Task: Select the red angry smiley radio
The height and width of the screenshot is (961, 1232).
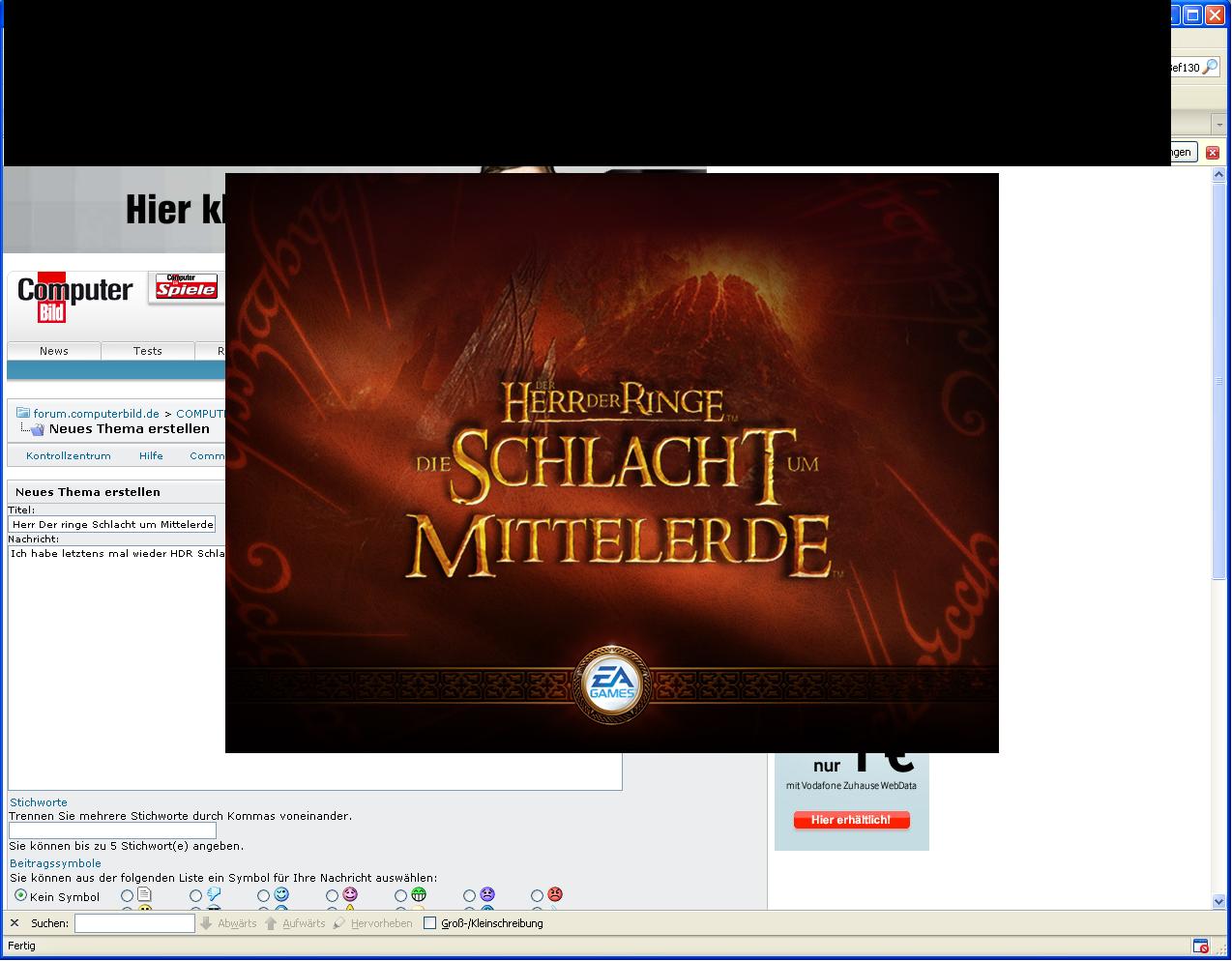Action: pyautogui.click(x=537, y=896)
